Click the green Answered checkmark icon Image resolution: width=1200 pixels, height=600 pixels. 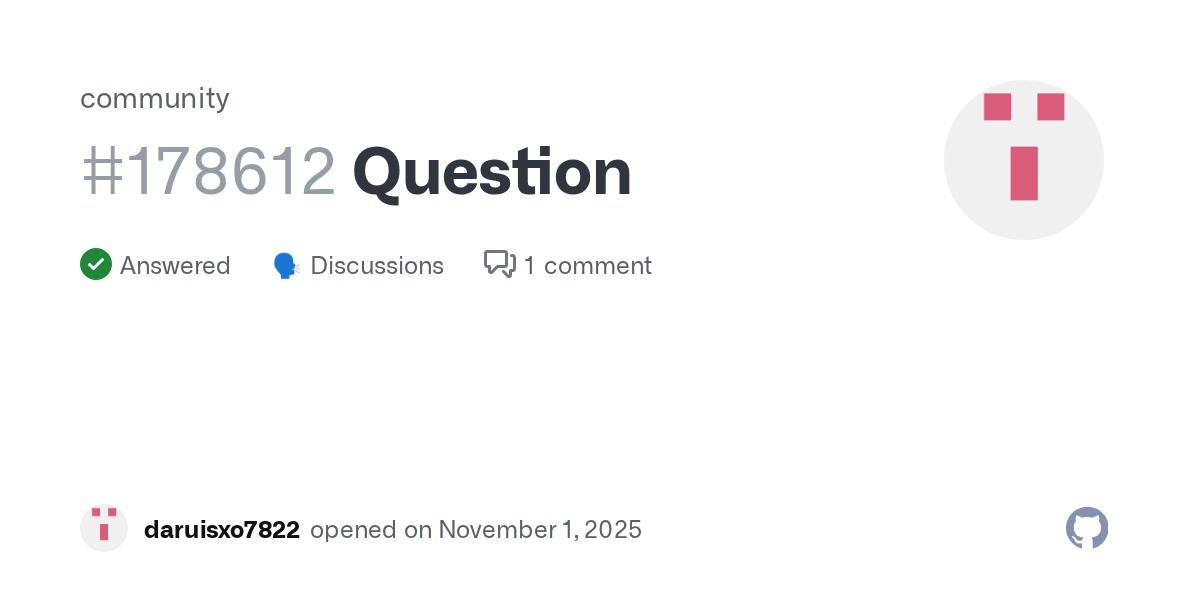[96, 264]
